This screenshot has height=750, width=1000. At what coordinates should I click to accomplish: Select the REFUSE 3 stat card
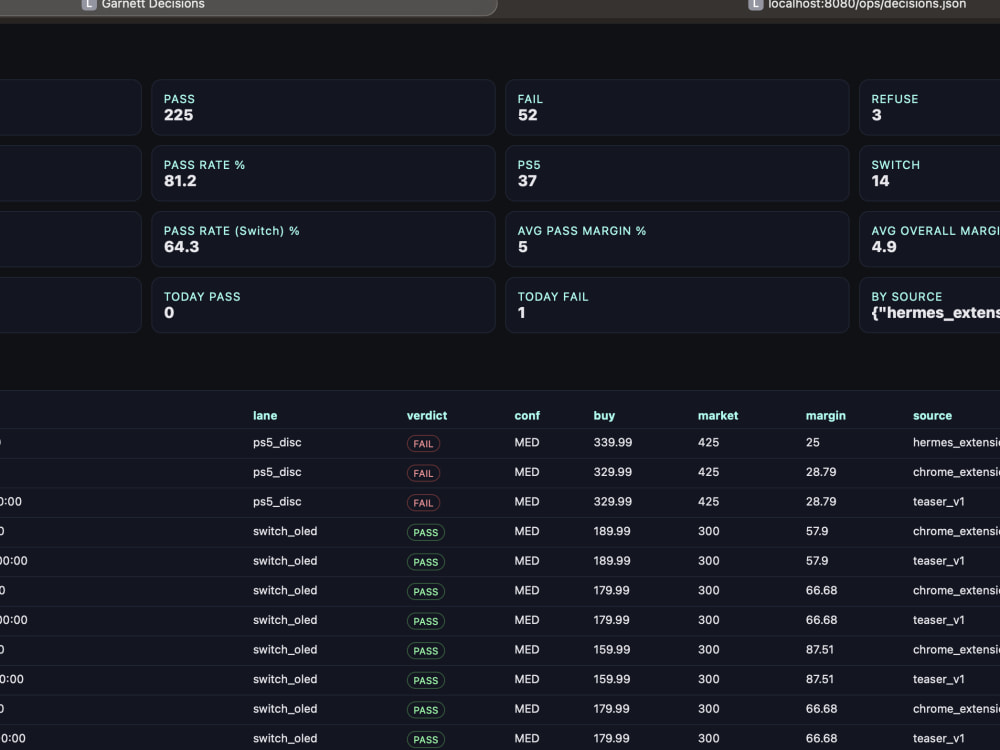pyautogui.click(x=930, y=107)
